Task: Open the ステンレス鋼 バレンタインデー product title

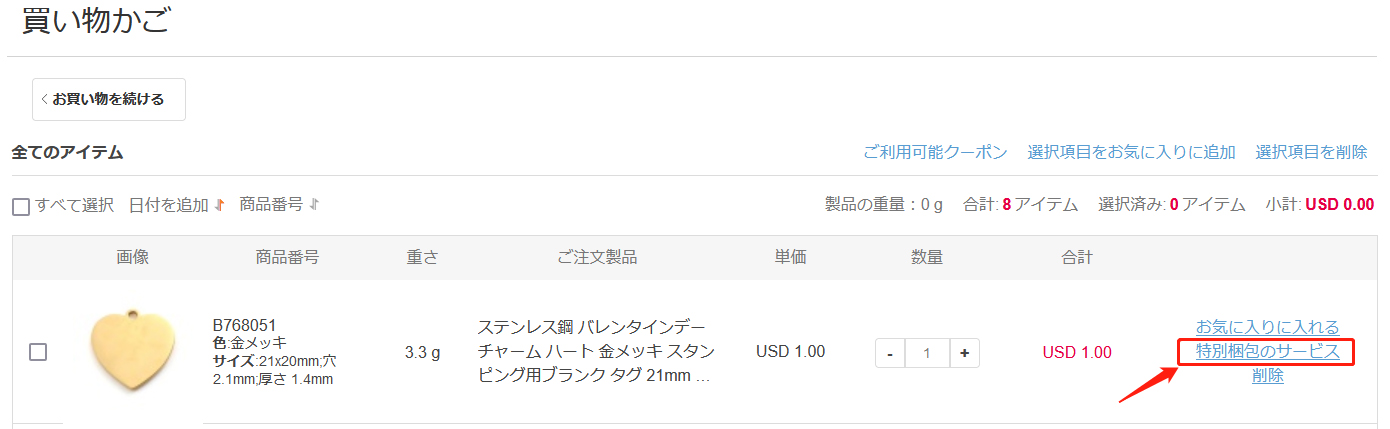Action: pyautogui.click(x=596, y=353)
